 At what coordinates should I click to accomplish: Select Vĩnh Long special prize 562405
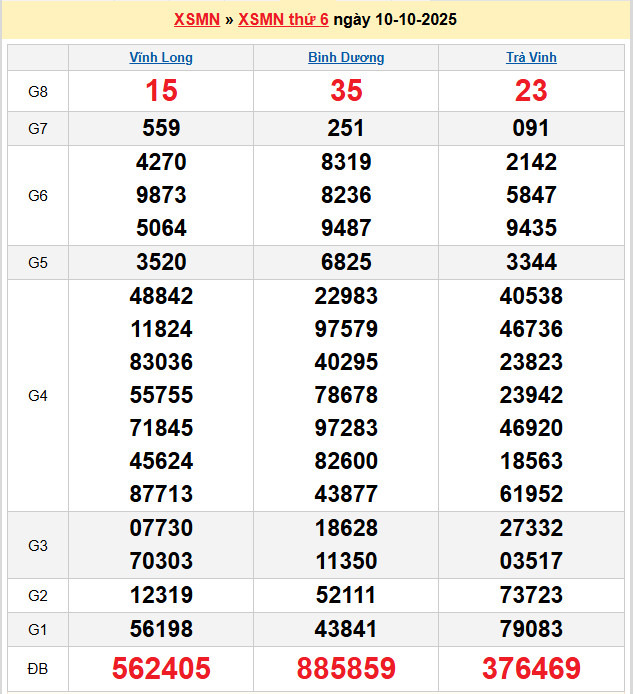[161, 669]
